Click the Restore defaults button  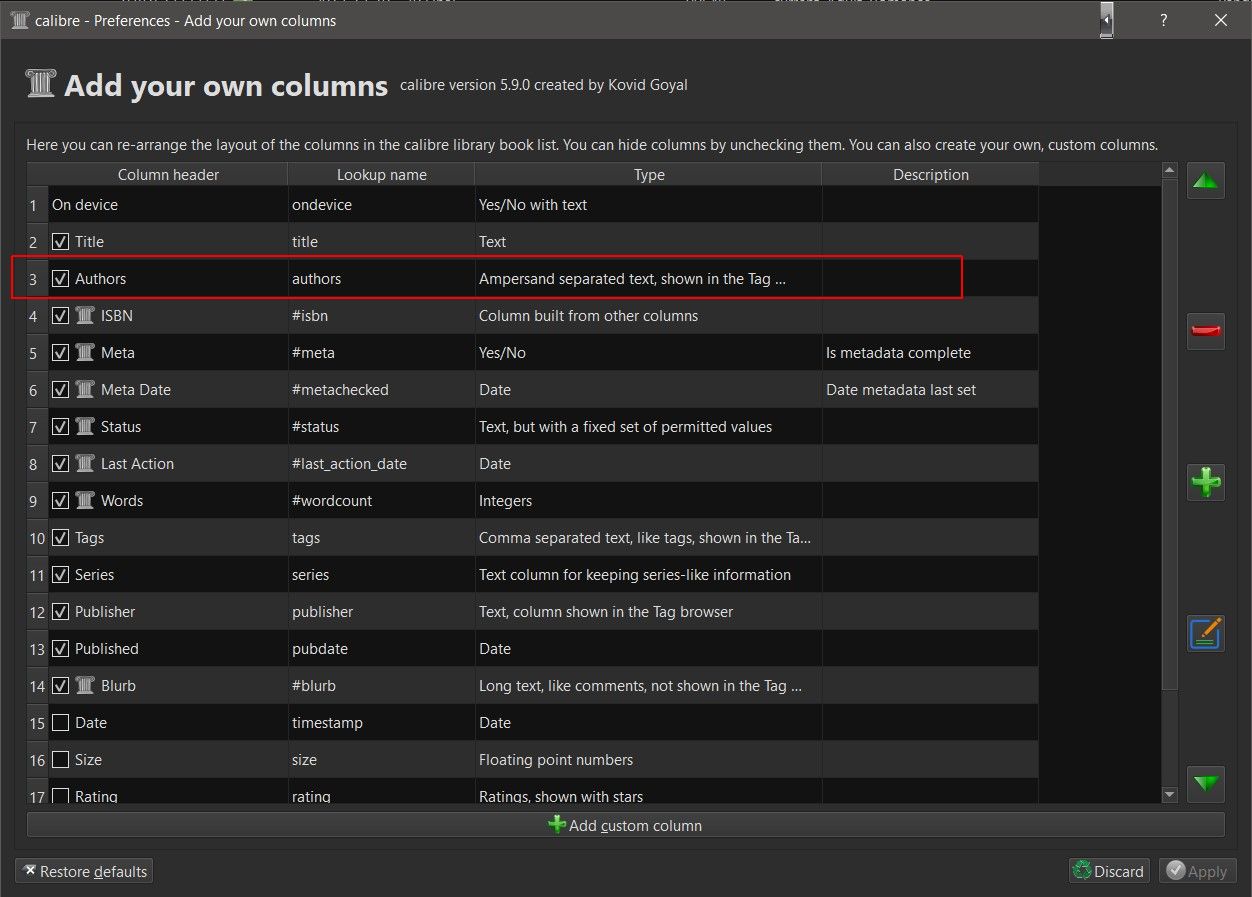(85, 871)
